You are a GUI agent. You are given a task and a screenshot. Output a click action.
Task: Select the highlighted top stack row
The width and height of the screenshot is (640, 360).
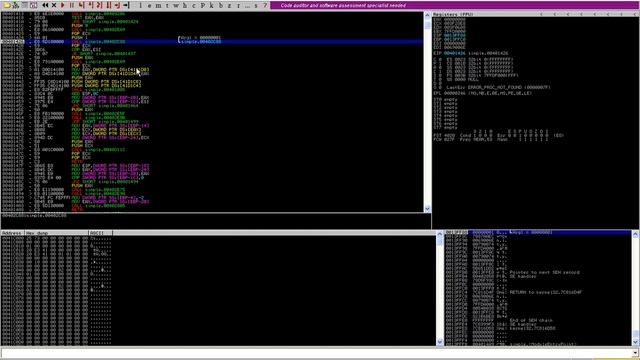[x=538, y=232]
